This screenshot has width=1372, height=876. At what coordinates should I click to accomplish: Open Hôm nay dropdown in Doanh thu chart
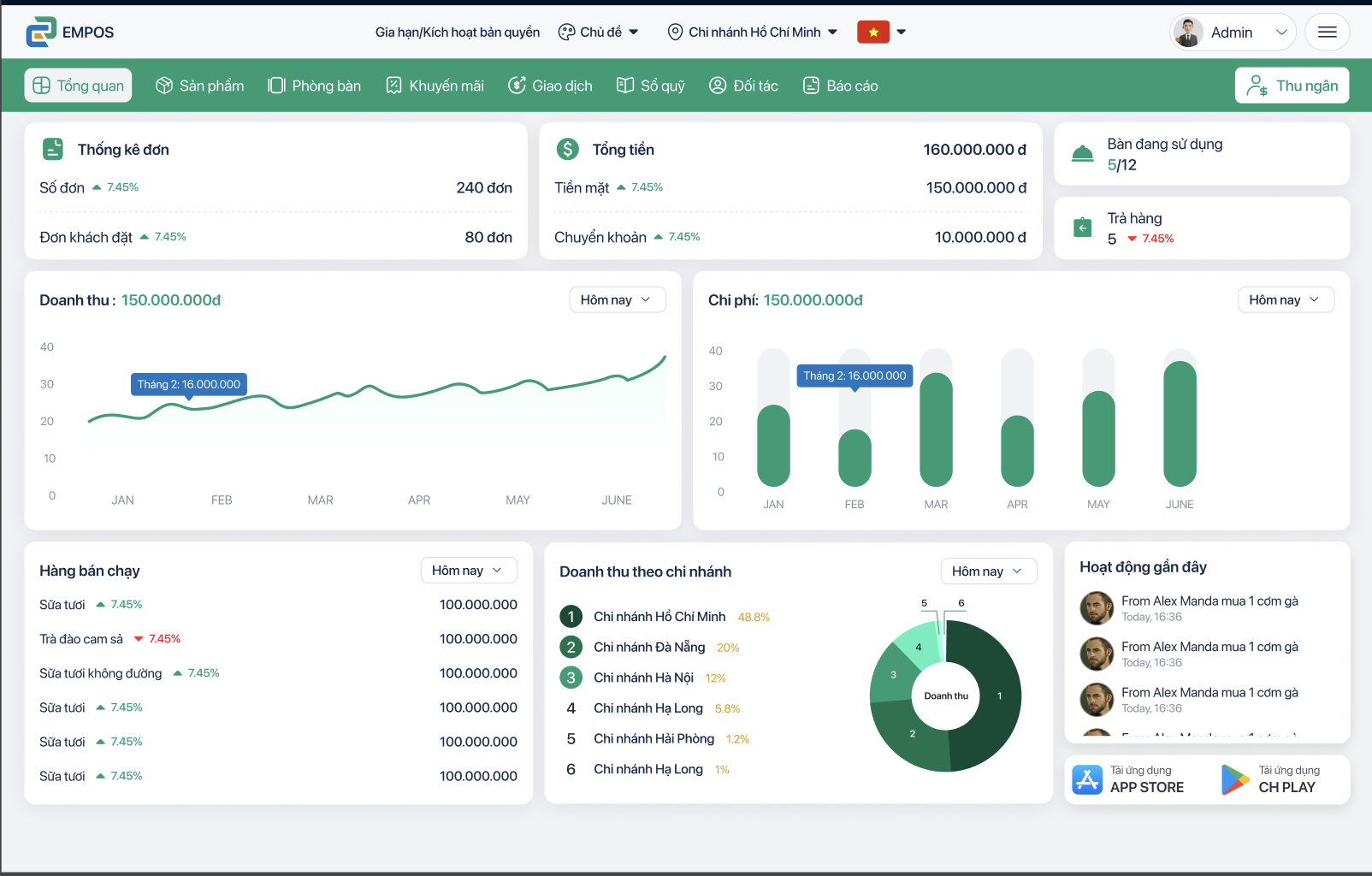coord(618,299)
